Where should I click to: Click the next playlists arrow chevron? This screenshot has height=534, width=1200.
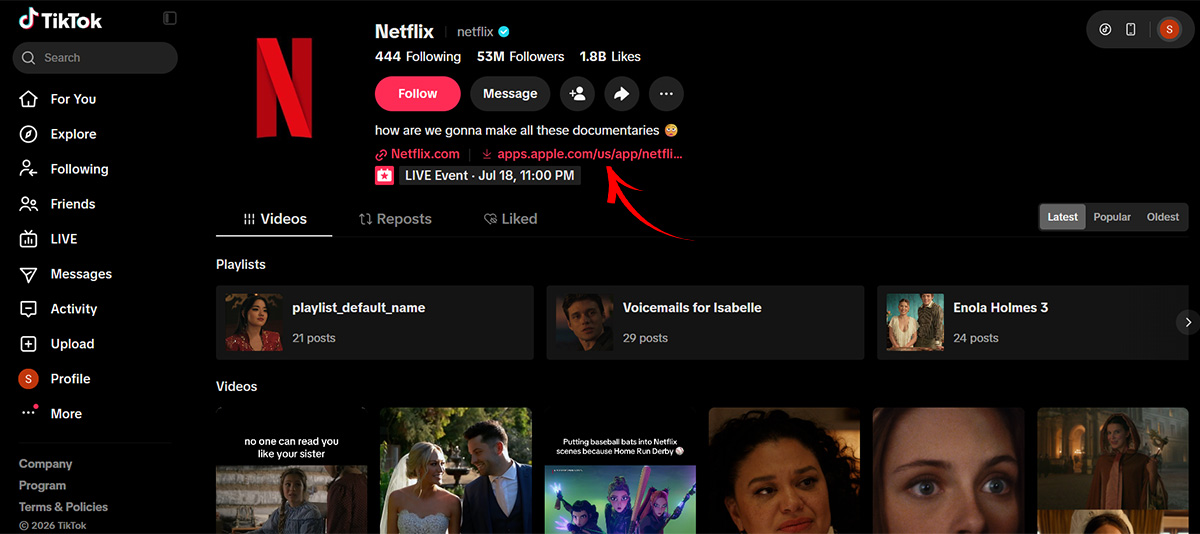pyautogui.click(x=1188, y=322)
